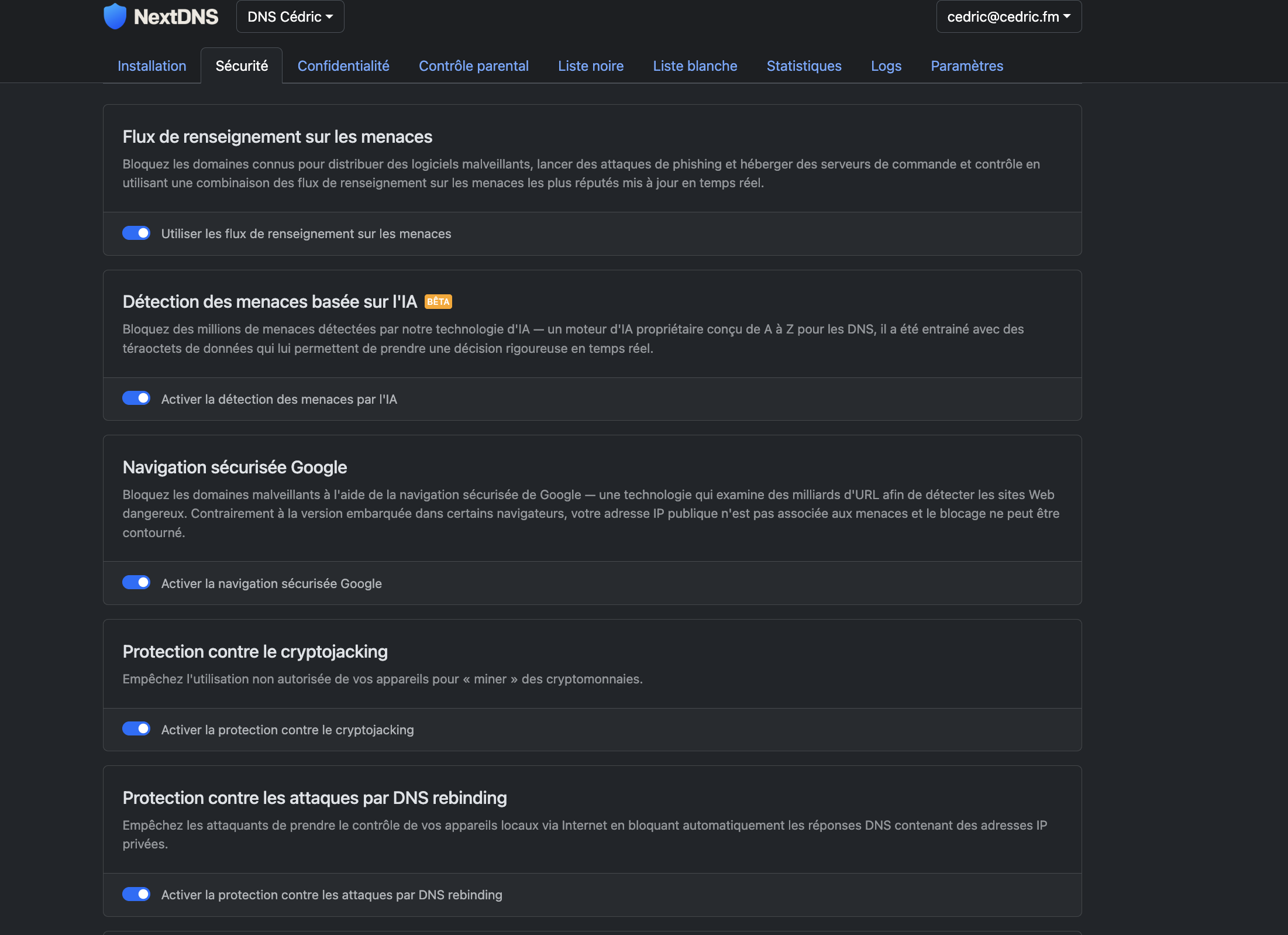Viewport: 1288px width, 935px height.
Task: Click the BÊTA badge next to AI detection
Action: (438, 302)
